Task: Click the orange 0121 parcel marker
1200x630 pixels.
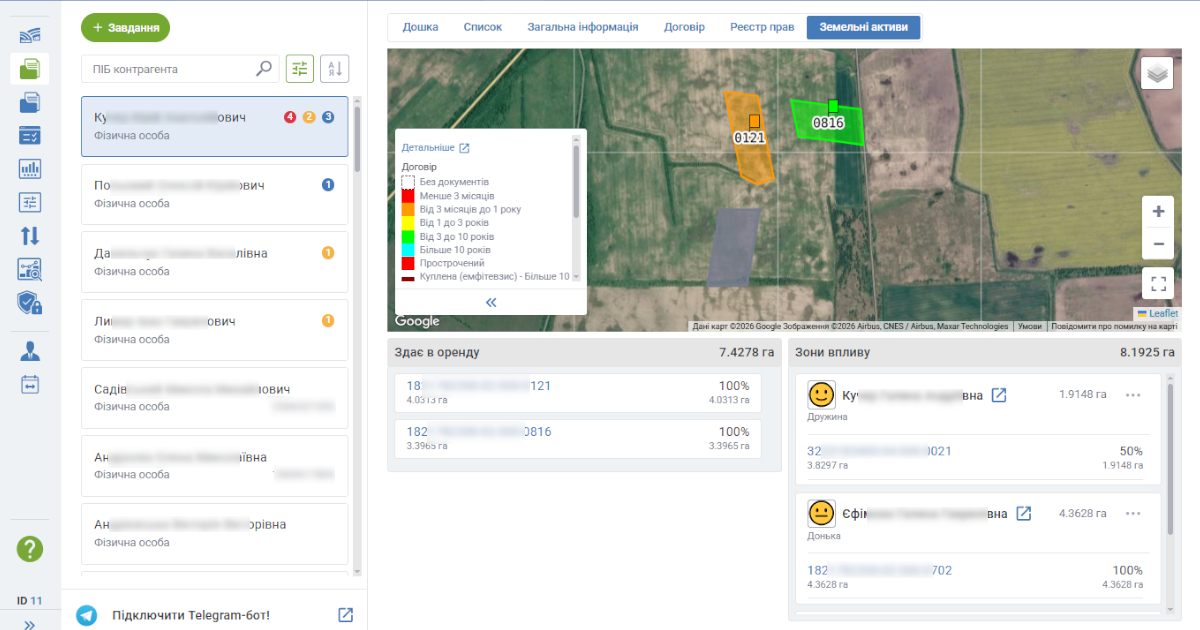Action: (x=754, y=121)
